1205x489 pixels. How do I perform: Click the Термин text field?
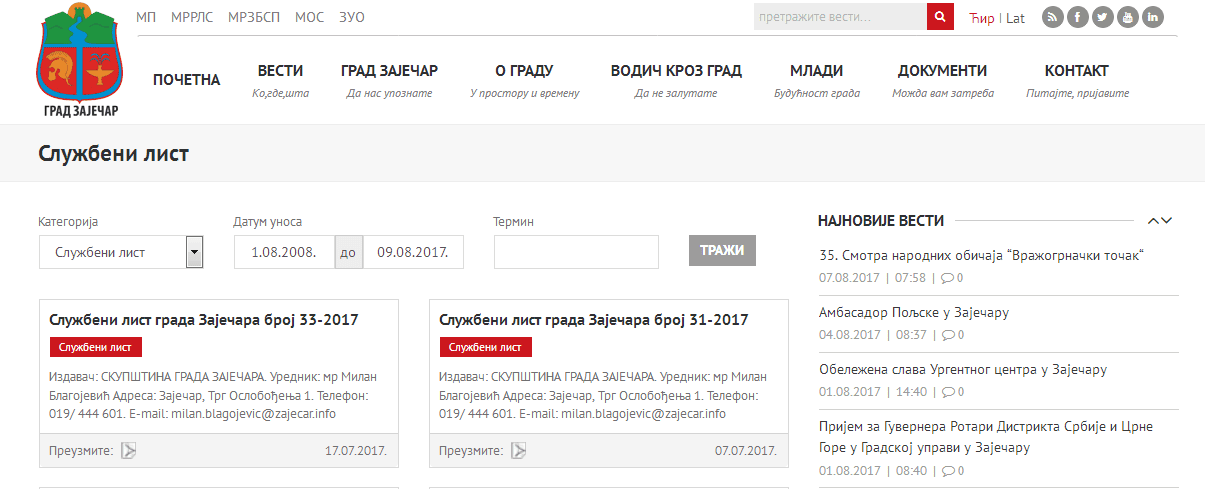click(576, 252)
